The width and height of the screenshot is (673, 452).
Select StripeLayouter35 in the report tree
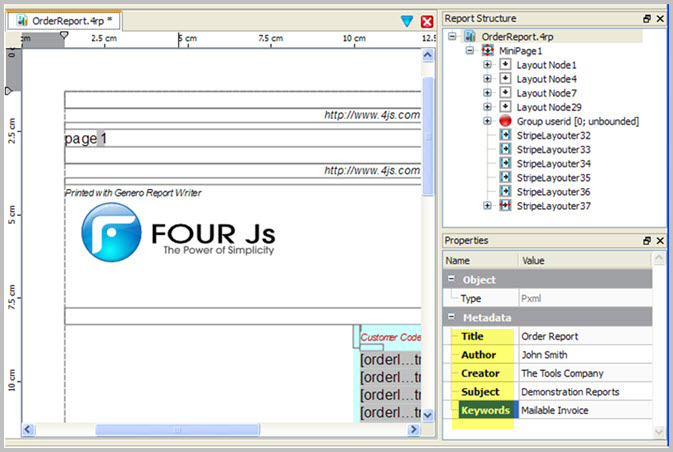pos(554,177)
